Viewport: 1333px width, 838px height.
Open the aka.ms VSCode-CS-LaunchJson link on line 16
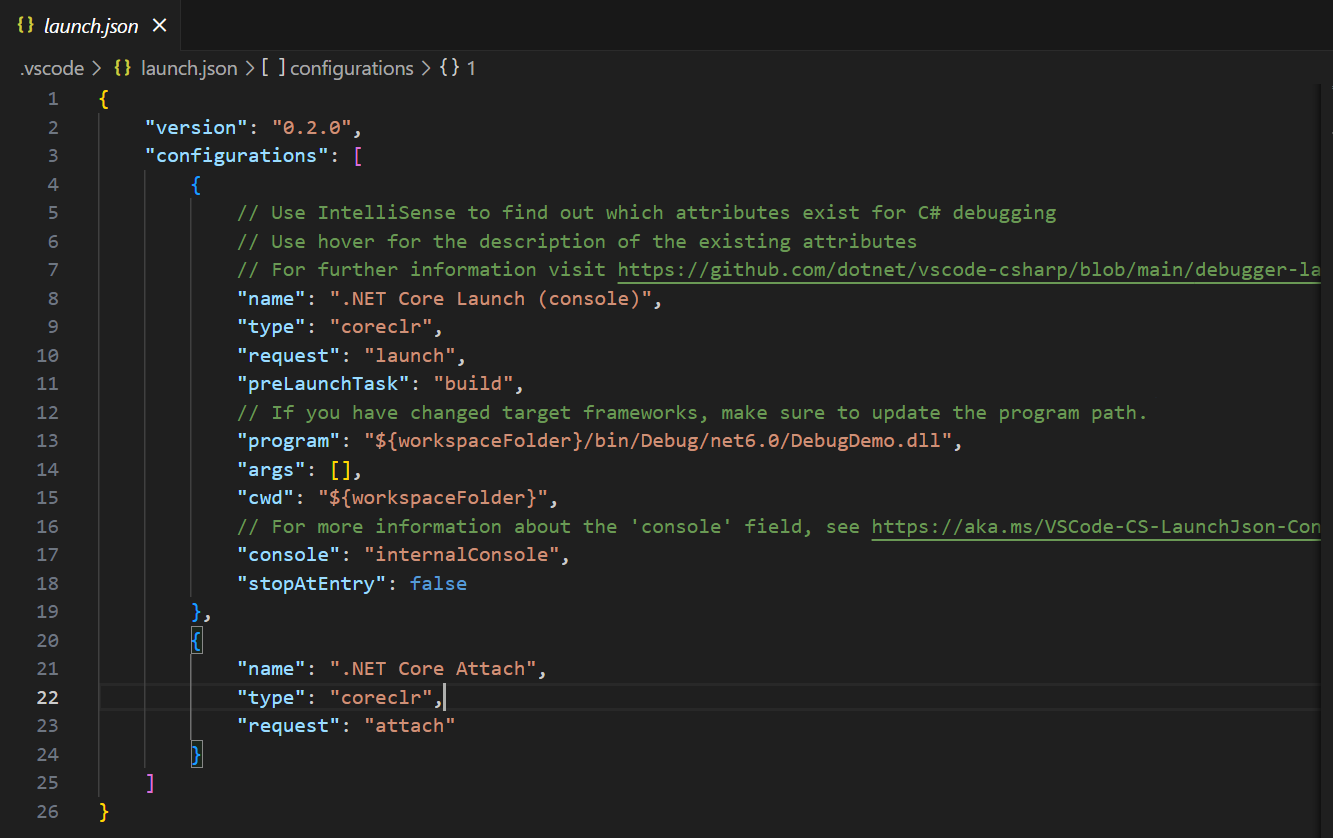pos(1096,526)
